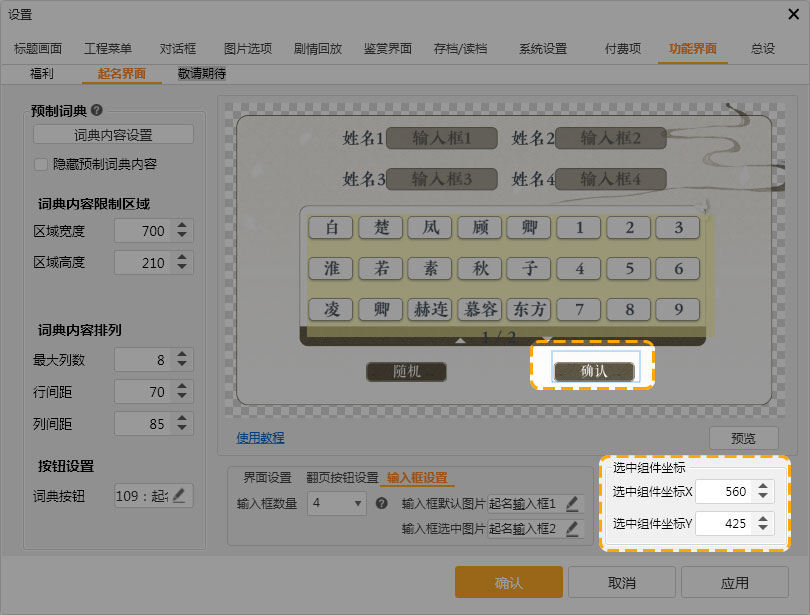Click the 预览 button
Screen dimensions: 810x615
point(743,438)
